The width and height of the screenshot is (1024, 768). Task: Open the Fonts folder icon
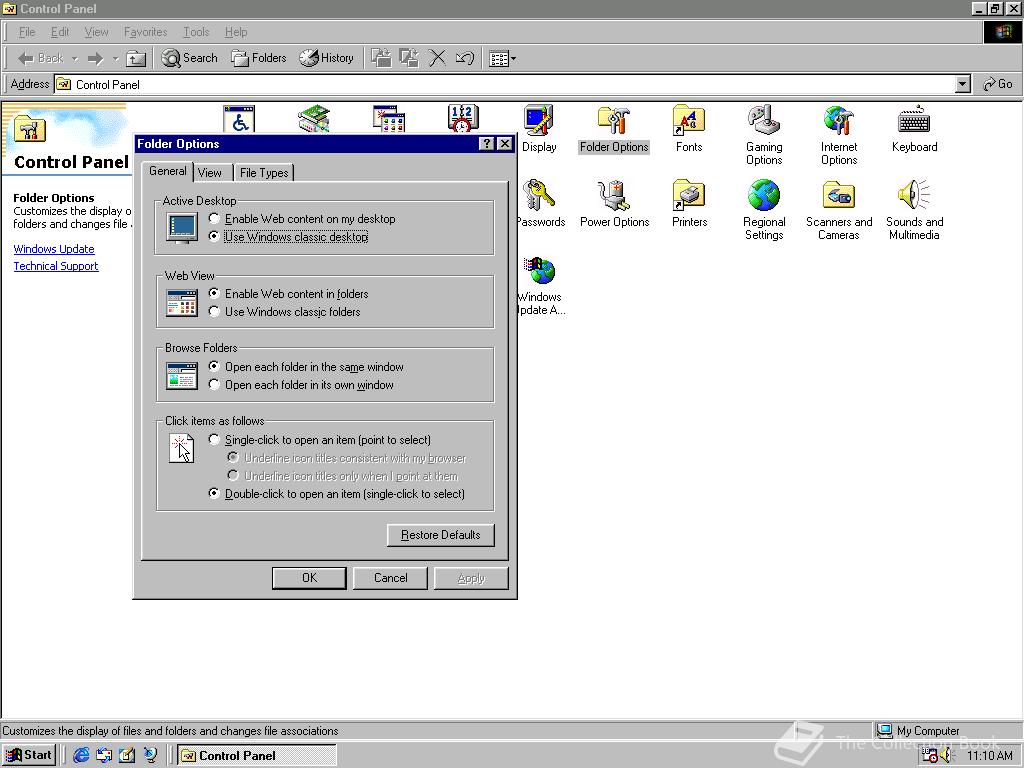point(689,129)
